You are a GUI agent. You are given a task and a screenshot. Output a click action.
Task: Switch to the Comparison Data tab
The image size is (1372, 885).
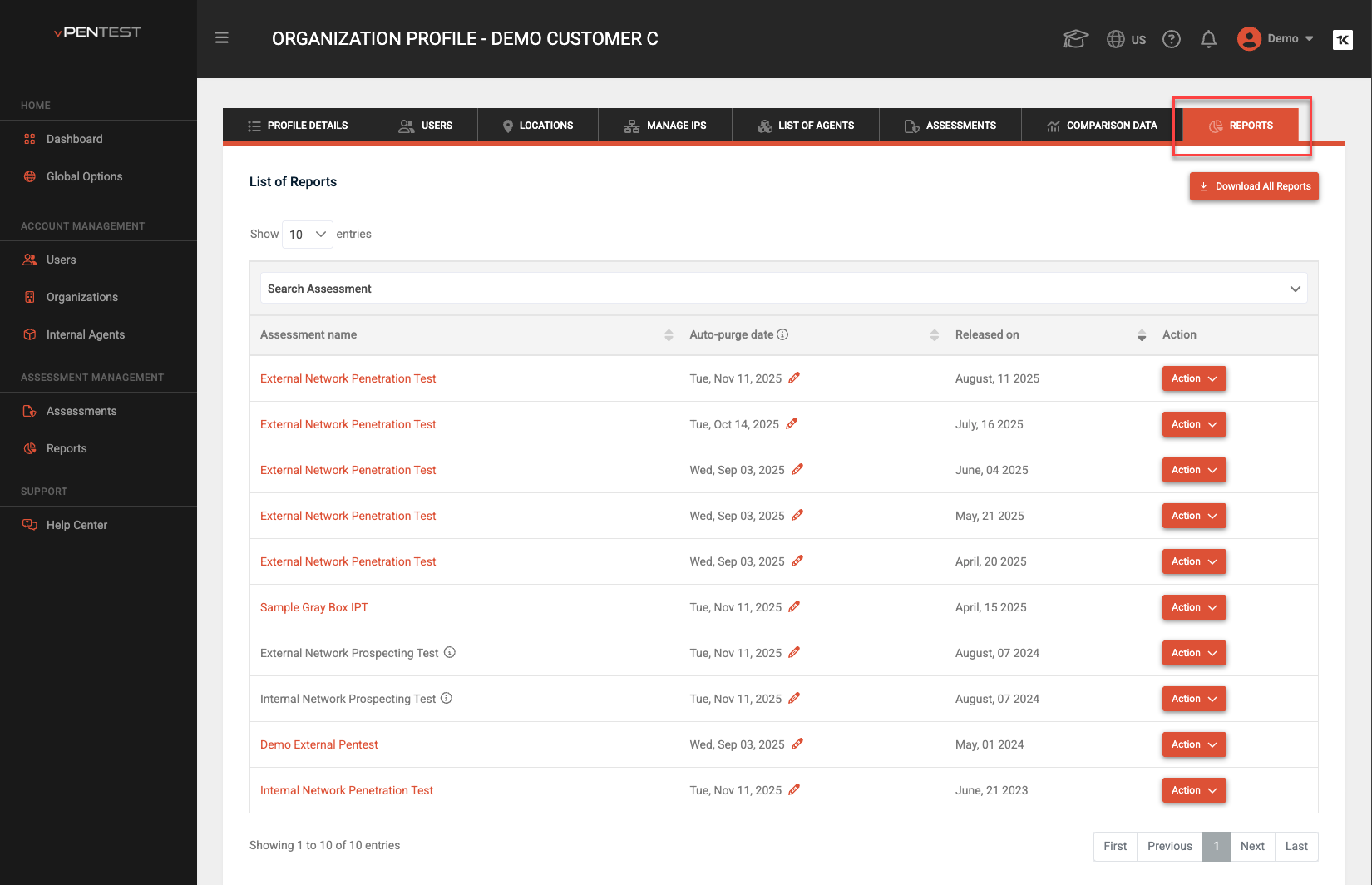[1102, 126]
